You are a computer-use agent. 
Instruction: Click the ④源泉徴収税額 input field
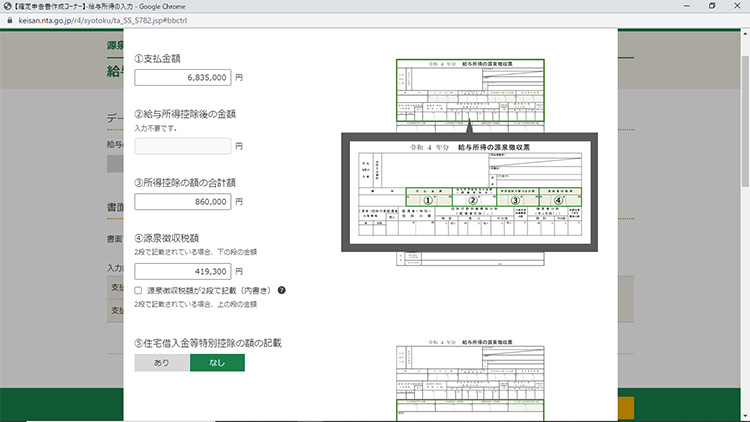183,271
